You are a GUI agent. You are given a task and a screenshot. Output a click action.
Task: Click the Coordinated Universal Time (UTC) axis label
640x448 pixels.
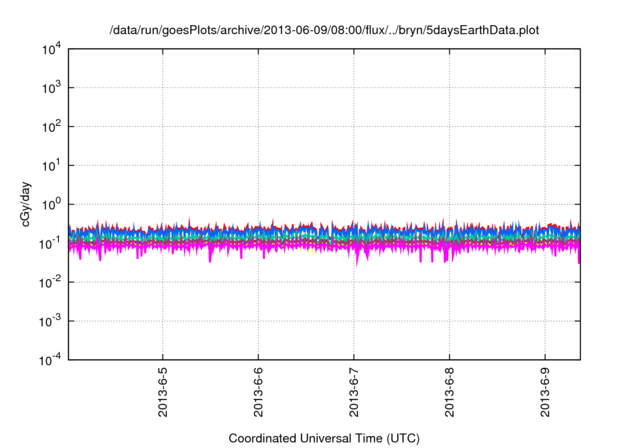click(323, 439)
